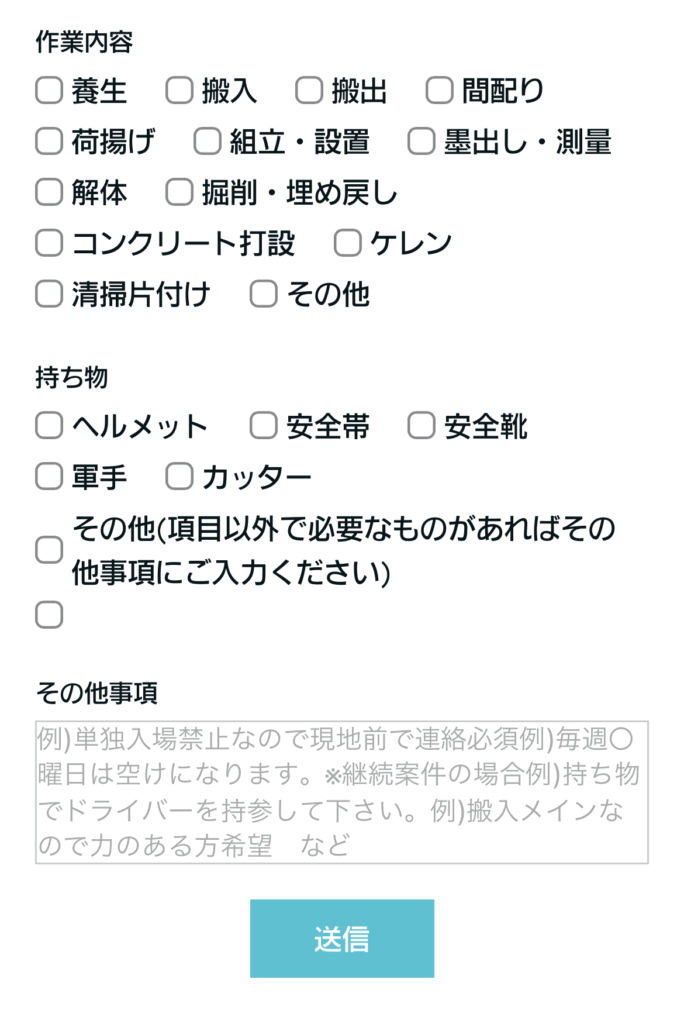Check the 解体 checkbox
This screenshot has height=1024, width=684.
pos(49,192)
